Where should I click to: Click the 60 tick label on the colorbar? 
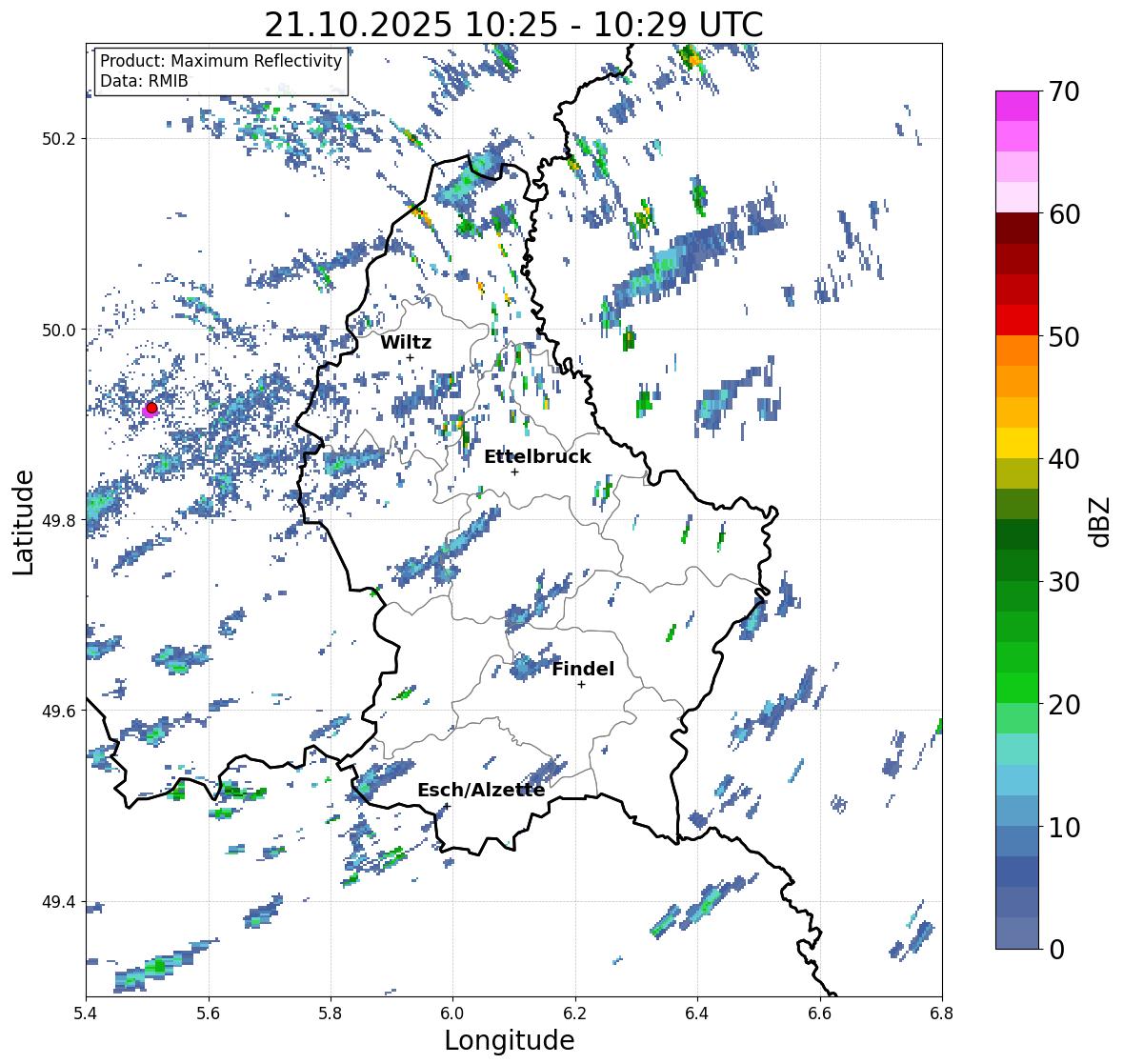coord(1064,214)
